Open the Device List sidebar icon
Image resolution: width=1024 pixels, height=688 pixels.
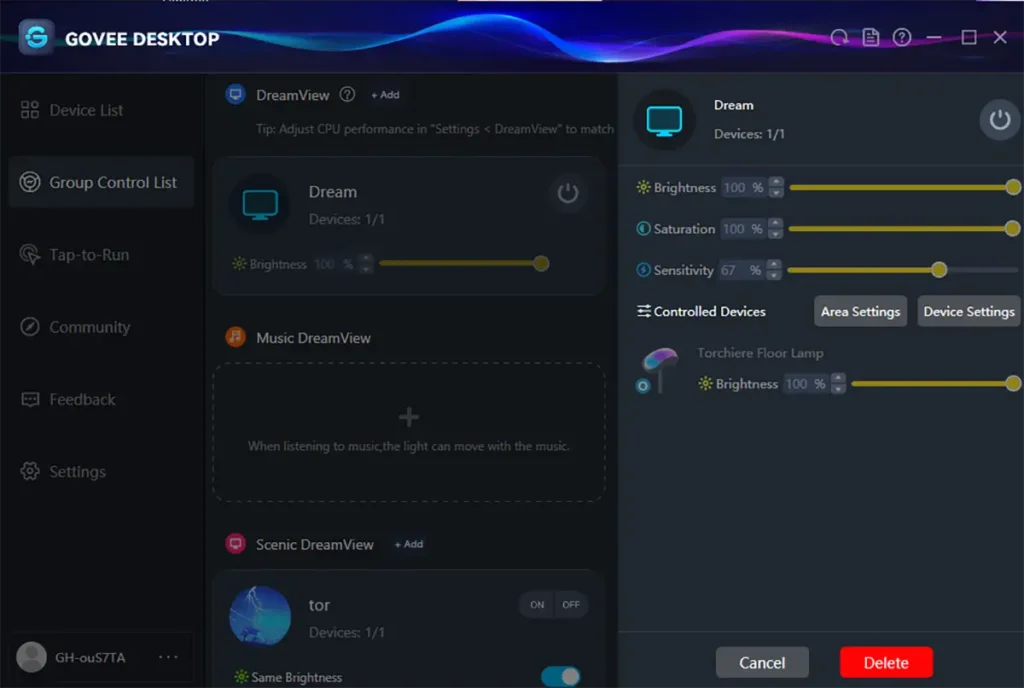click(30, 110)
